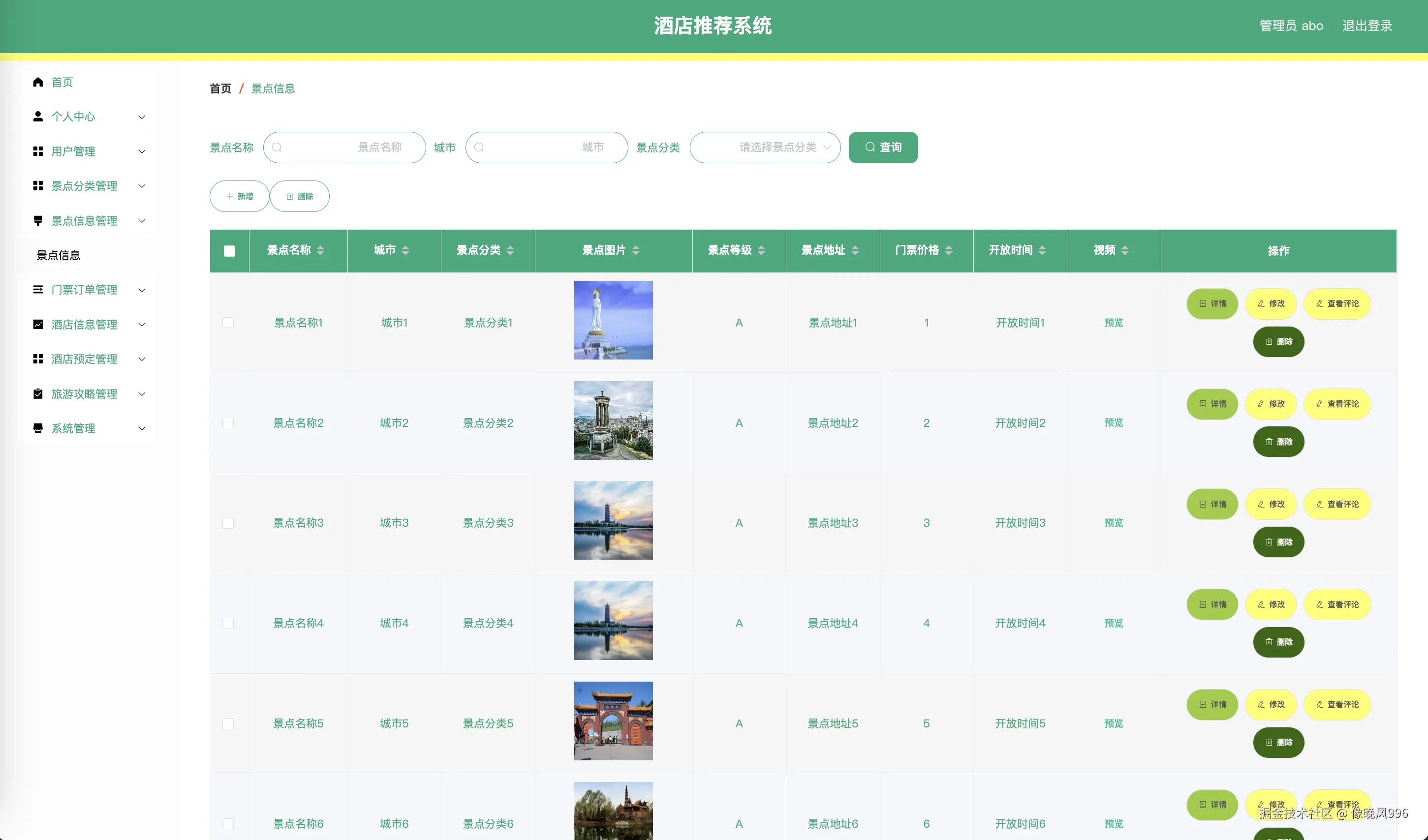Click the first row's attraction image thumbnail
1428x840 pixels.
613,320
